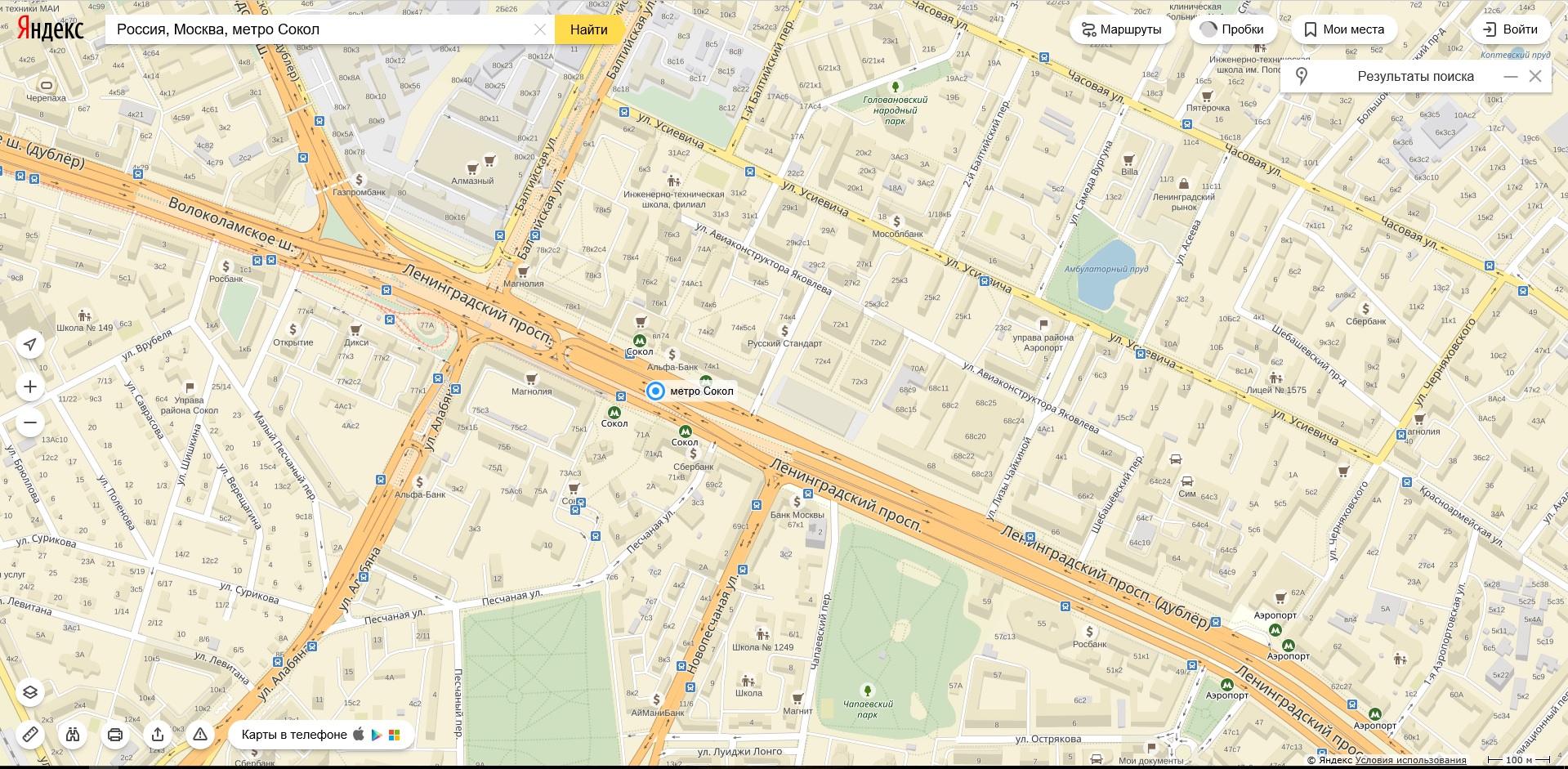Click the метро Сокол map marker

point(655,391)
